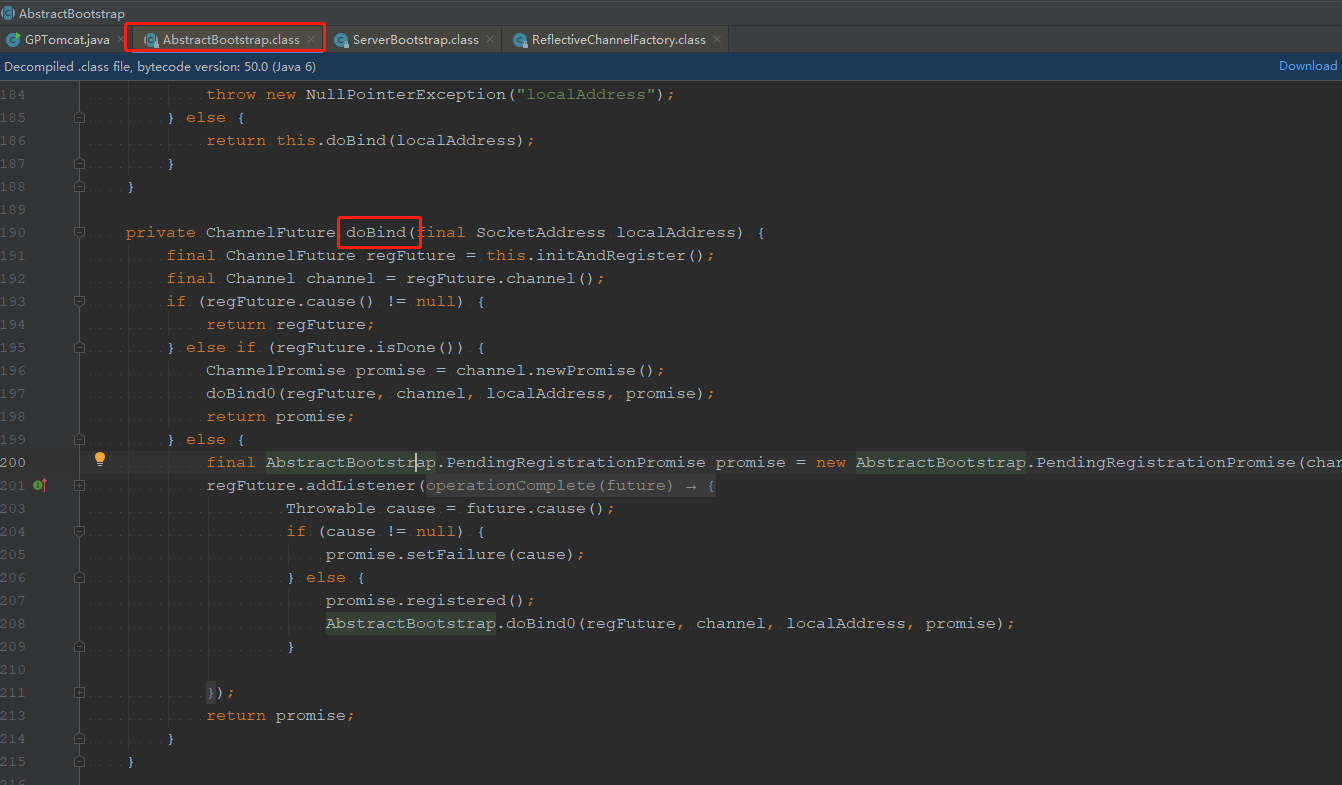Collapse the else block at line 185
The image size is (1342, 785).
coord(79,118)
